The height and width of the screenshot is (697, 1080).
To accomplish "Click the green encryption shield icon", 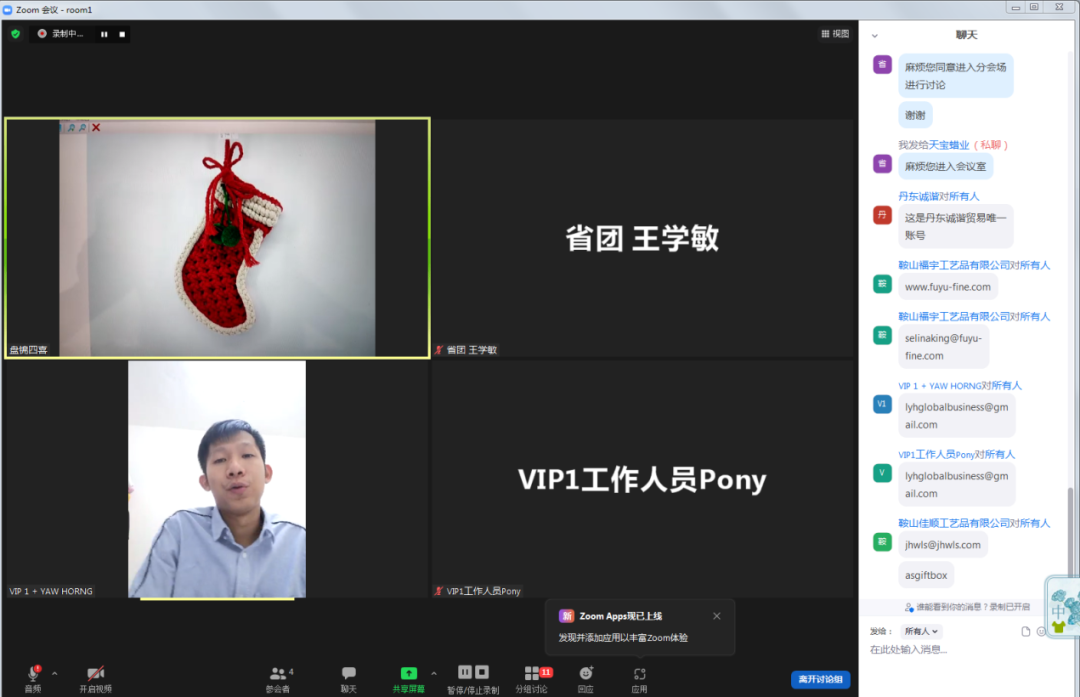I will click(15, 33).
